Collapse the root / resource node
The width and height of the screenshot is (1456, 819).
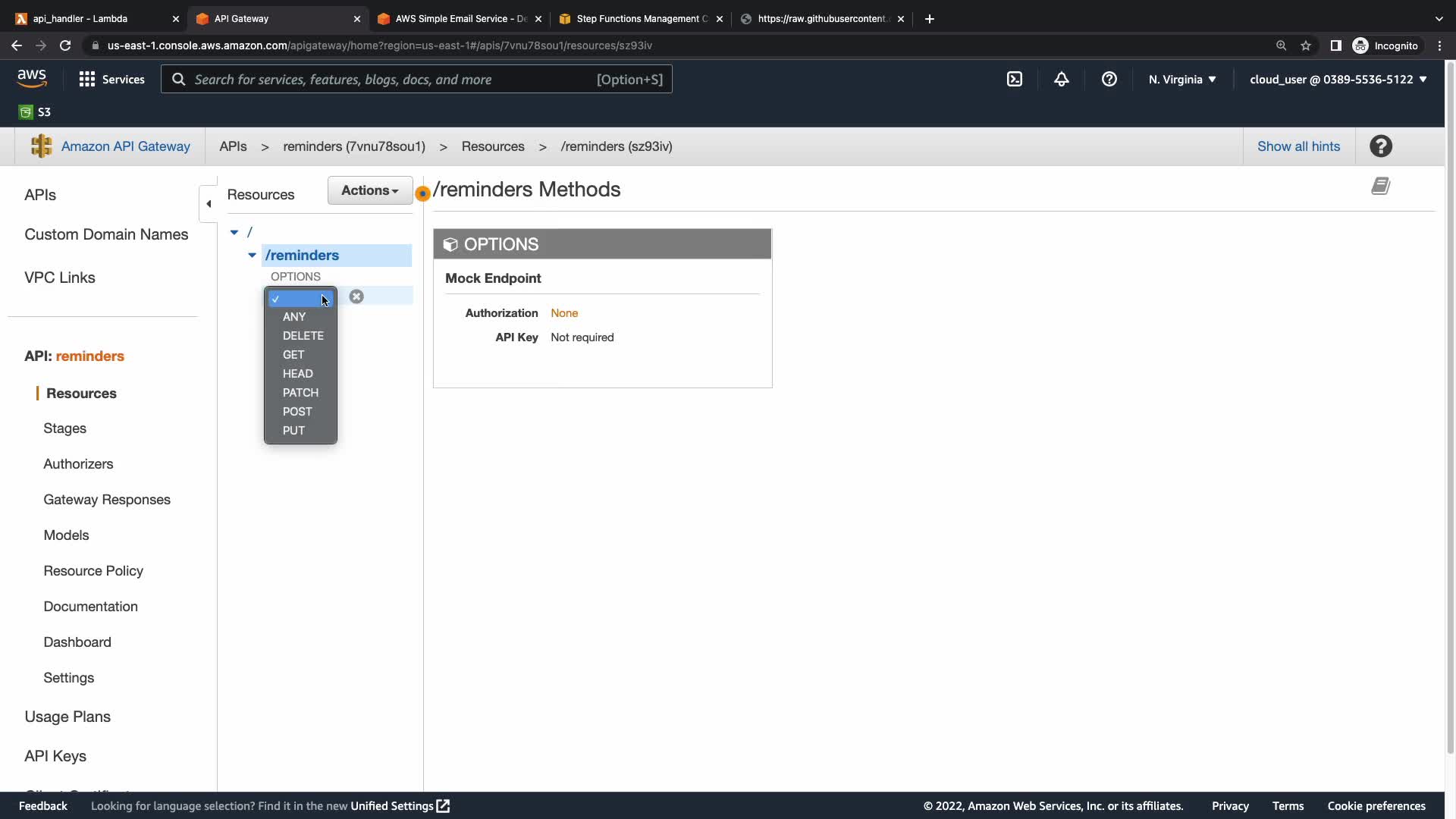click(234, 233)
